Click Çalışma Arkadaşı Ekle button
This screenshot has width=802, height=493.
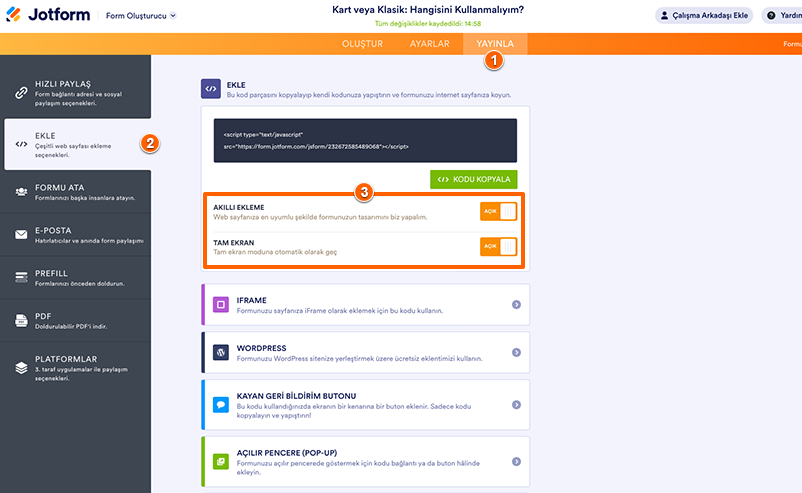pos(704,15)
